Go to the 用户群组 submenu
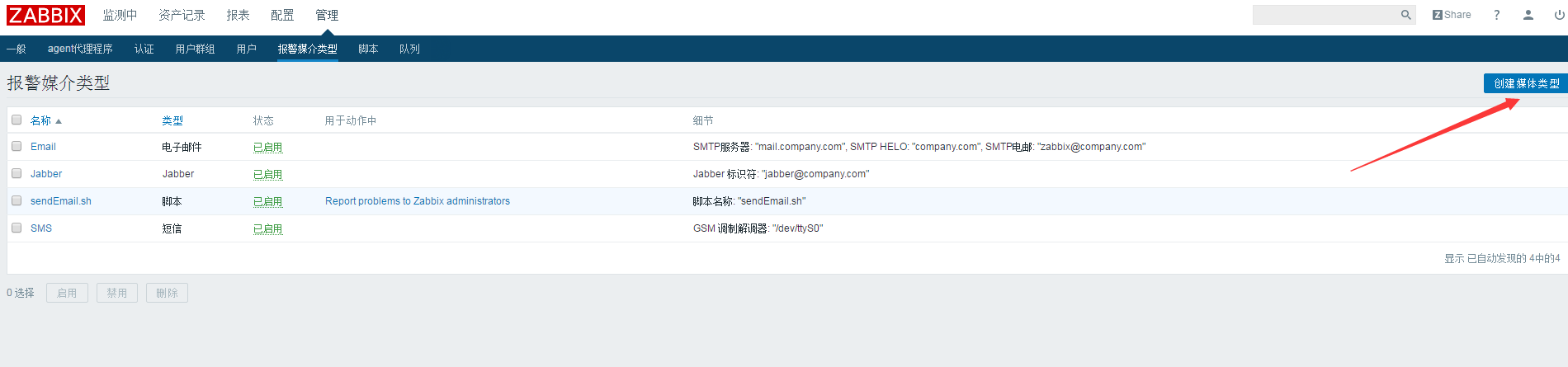The image size is (1568, 367). [x=195, y=49]
